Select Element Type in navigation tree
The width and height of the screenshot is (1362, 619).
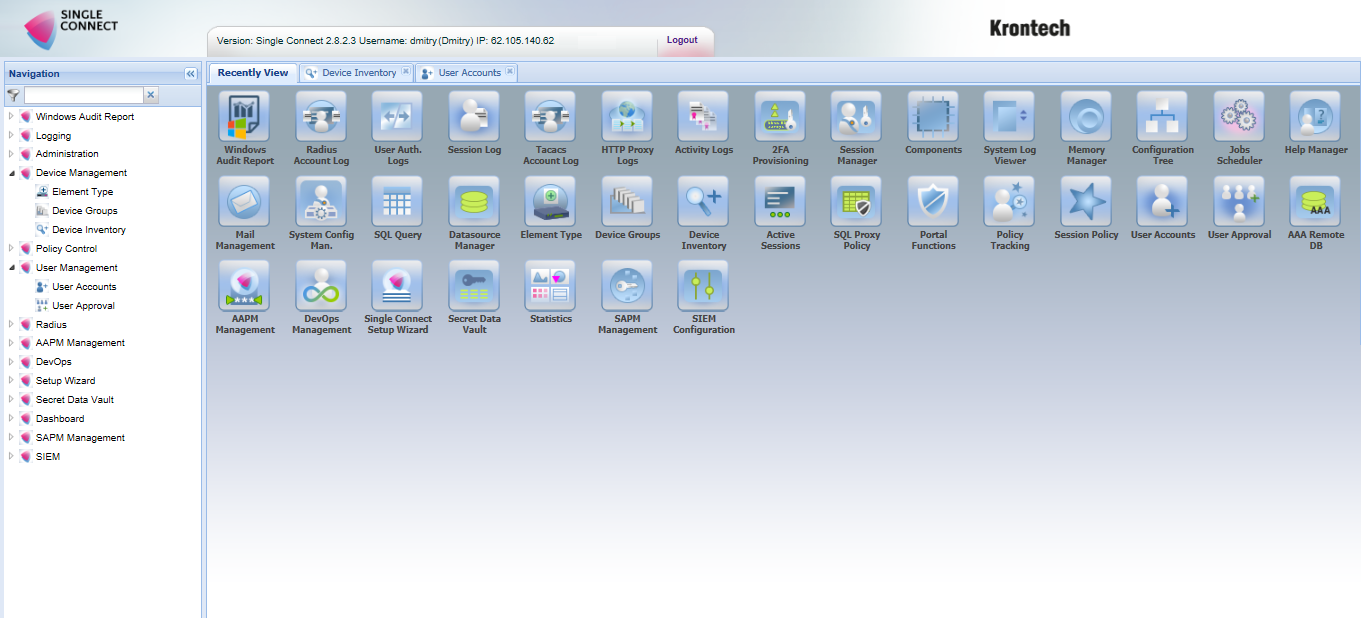pos(82,192)
